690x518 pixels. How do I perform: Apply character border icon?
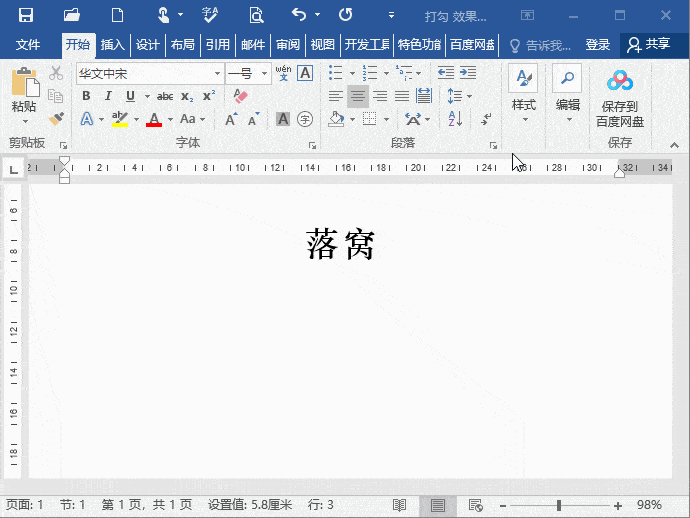click(x=305, y=73)
